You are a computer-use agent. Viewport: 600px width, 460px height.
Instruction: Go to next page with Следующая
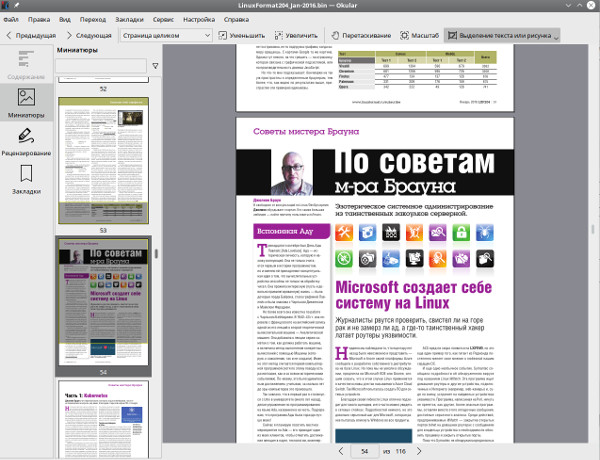(89, 36)
